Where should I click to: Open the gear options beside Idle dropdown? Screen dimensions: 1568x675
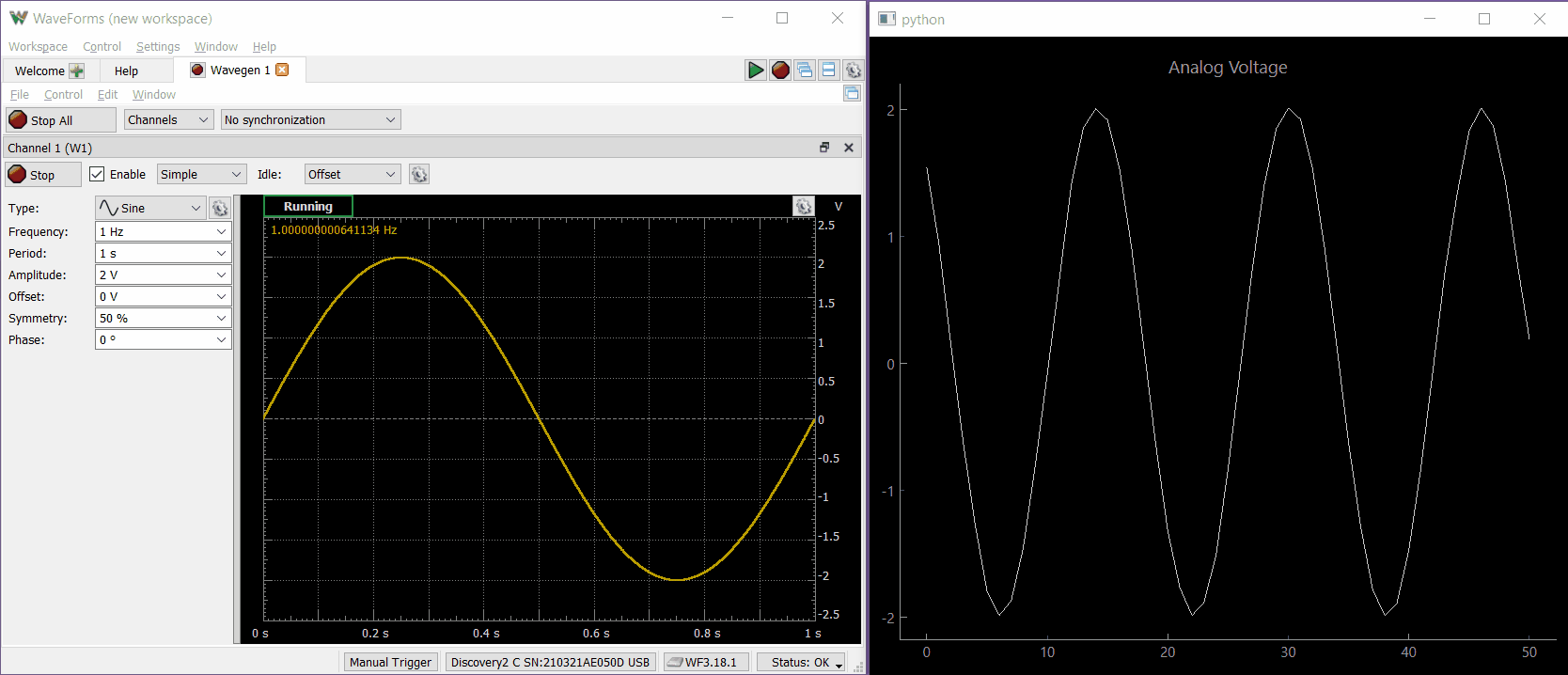pyautogui.click(x=419, y=175)
